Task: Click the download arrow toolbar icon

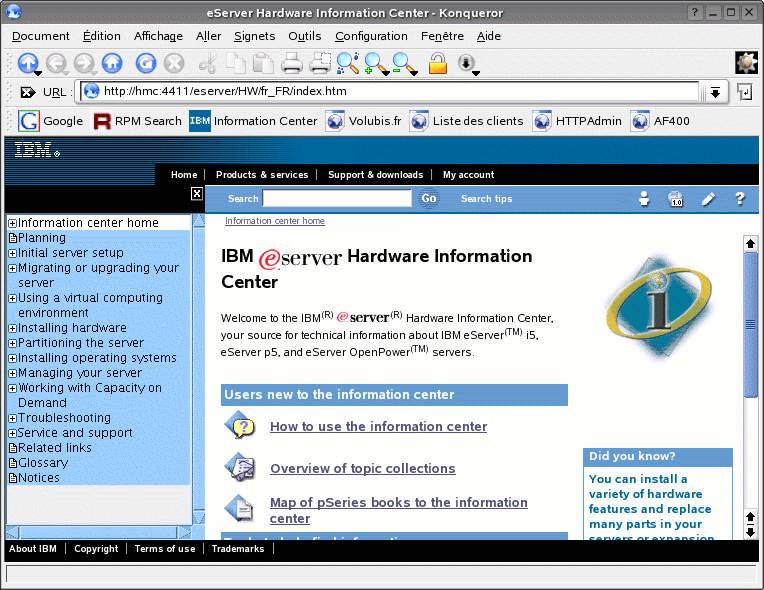Action: pos(466,63)
